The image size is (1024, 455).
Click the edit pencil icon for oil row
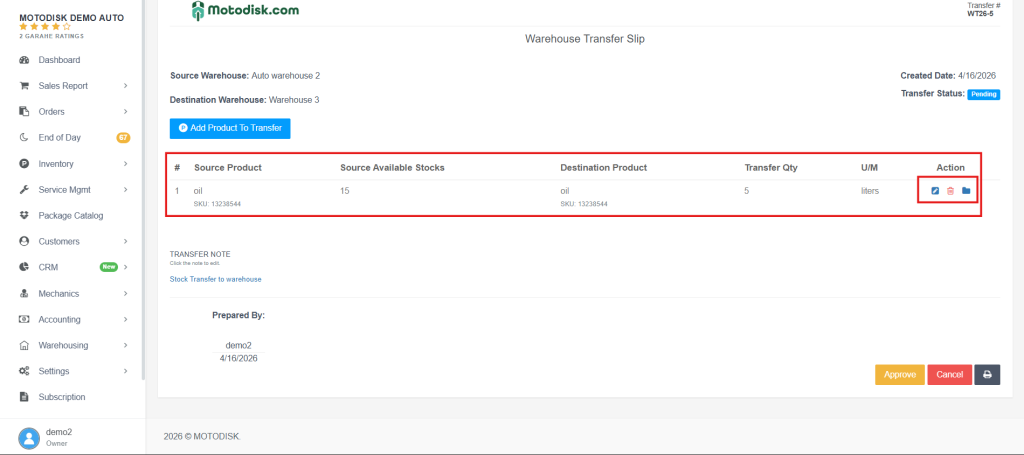point(935,191)
